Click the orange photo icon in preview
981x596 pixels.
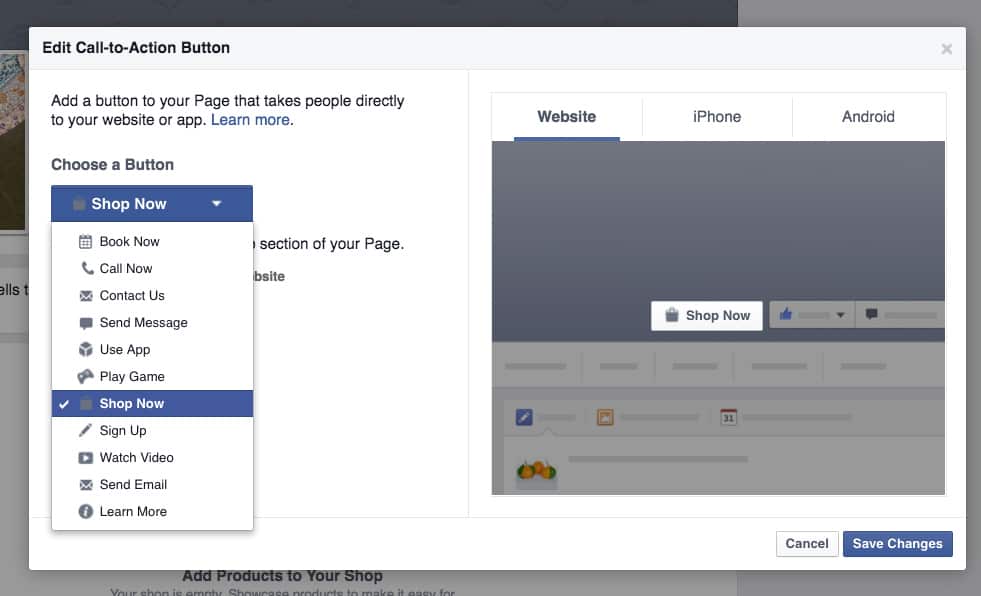(605, 417)
